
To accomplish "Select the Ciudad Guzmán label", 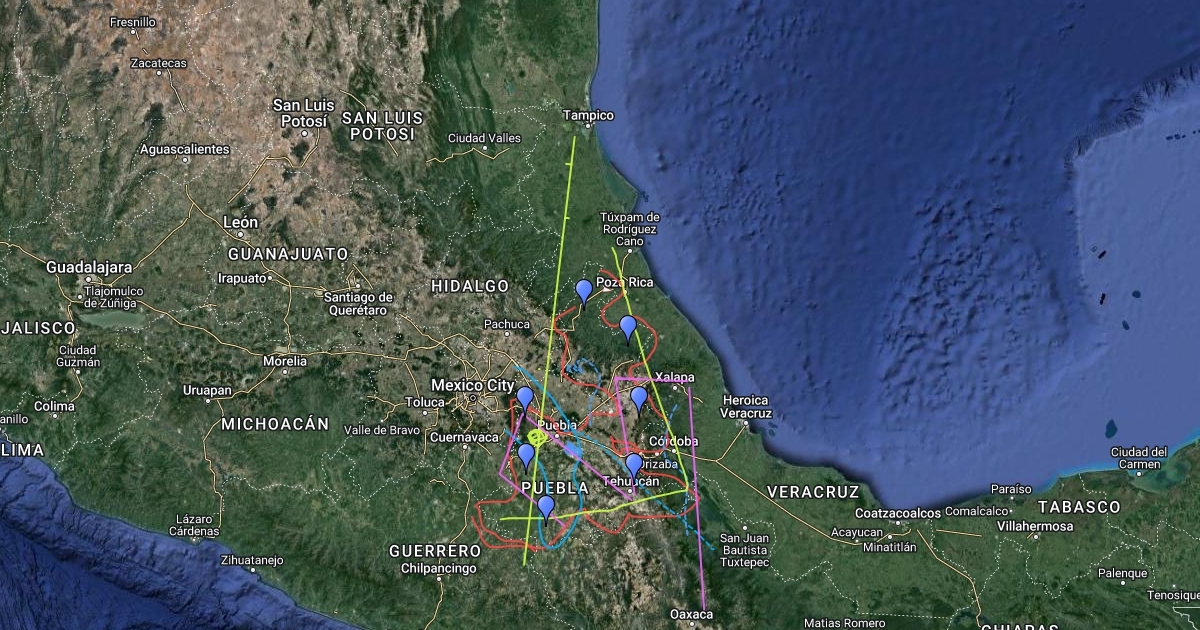I will 78,356.
